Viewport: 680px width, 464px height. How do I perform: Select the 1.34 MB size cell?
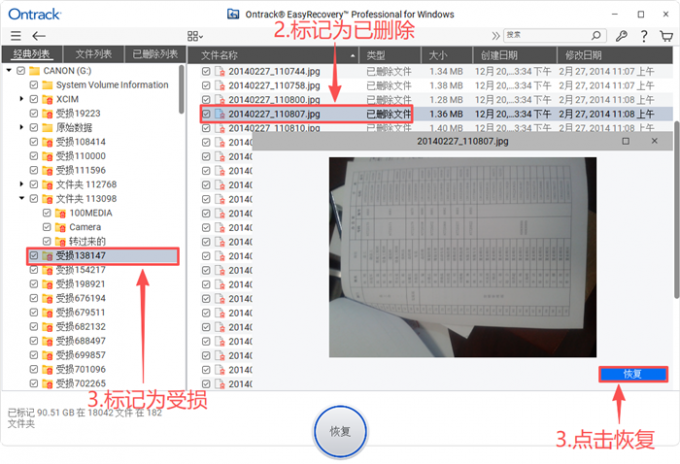(446, 72)
